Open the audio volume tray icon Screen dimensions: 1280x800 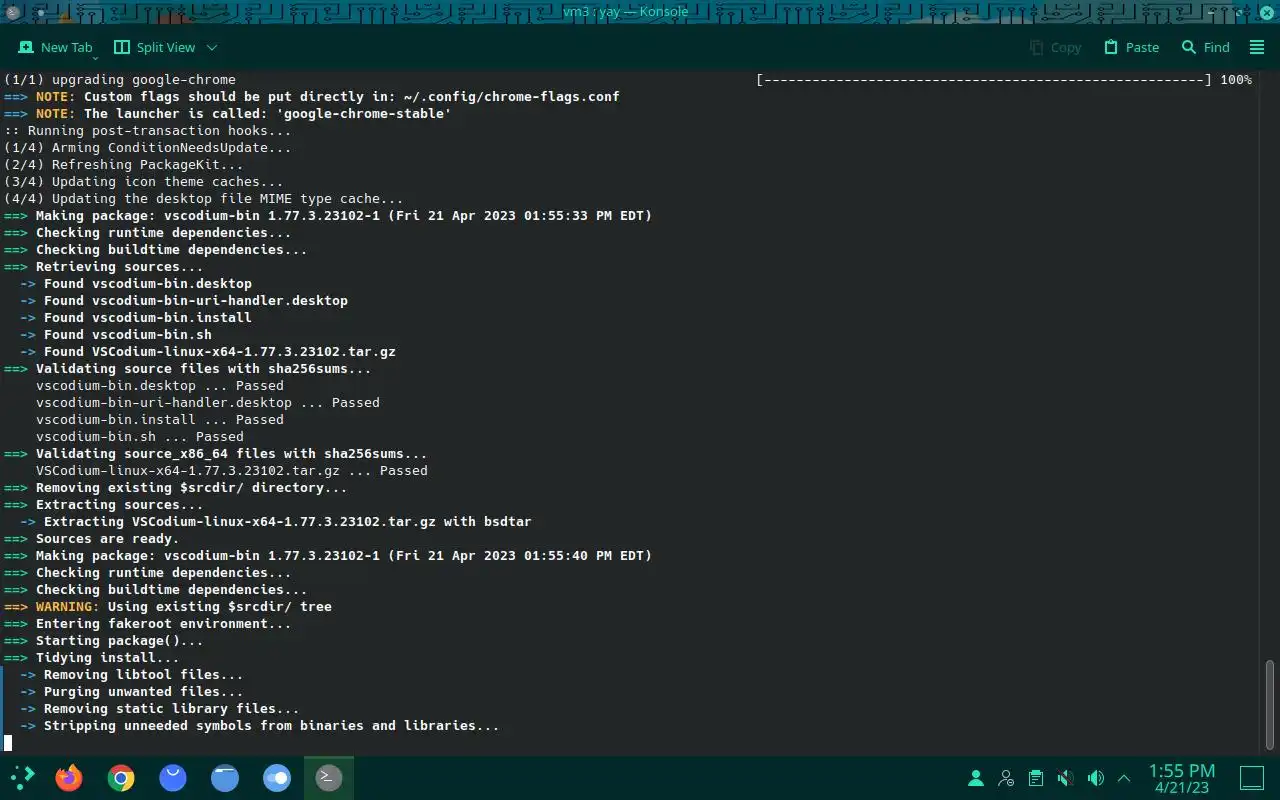pyautogui.click(x=1096, y=778)
